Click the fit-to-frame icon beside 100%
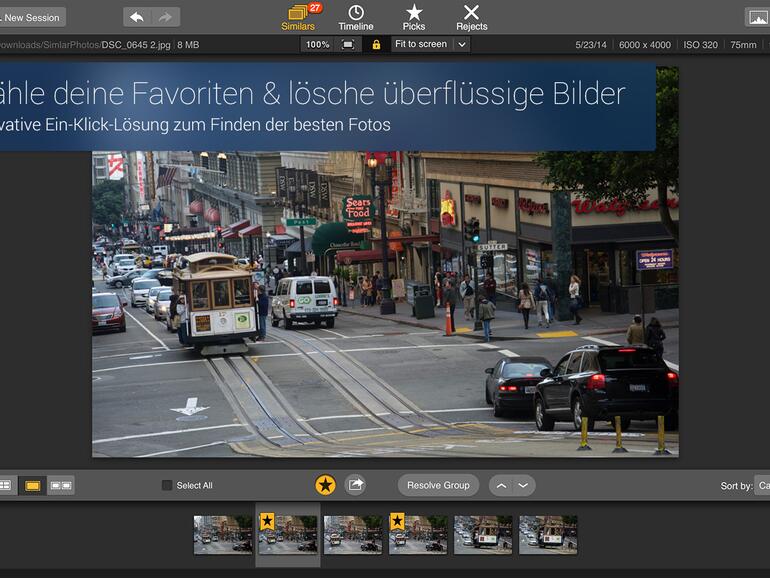Image resolution: width=770 pixels, height=578 pixels. pyautogui.click(x=348, y=45)
